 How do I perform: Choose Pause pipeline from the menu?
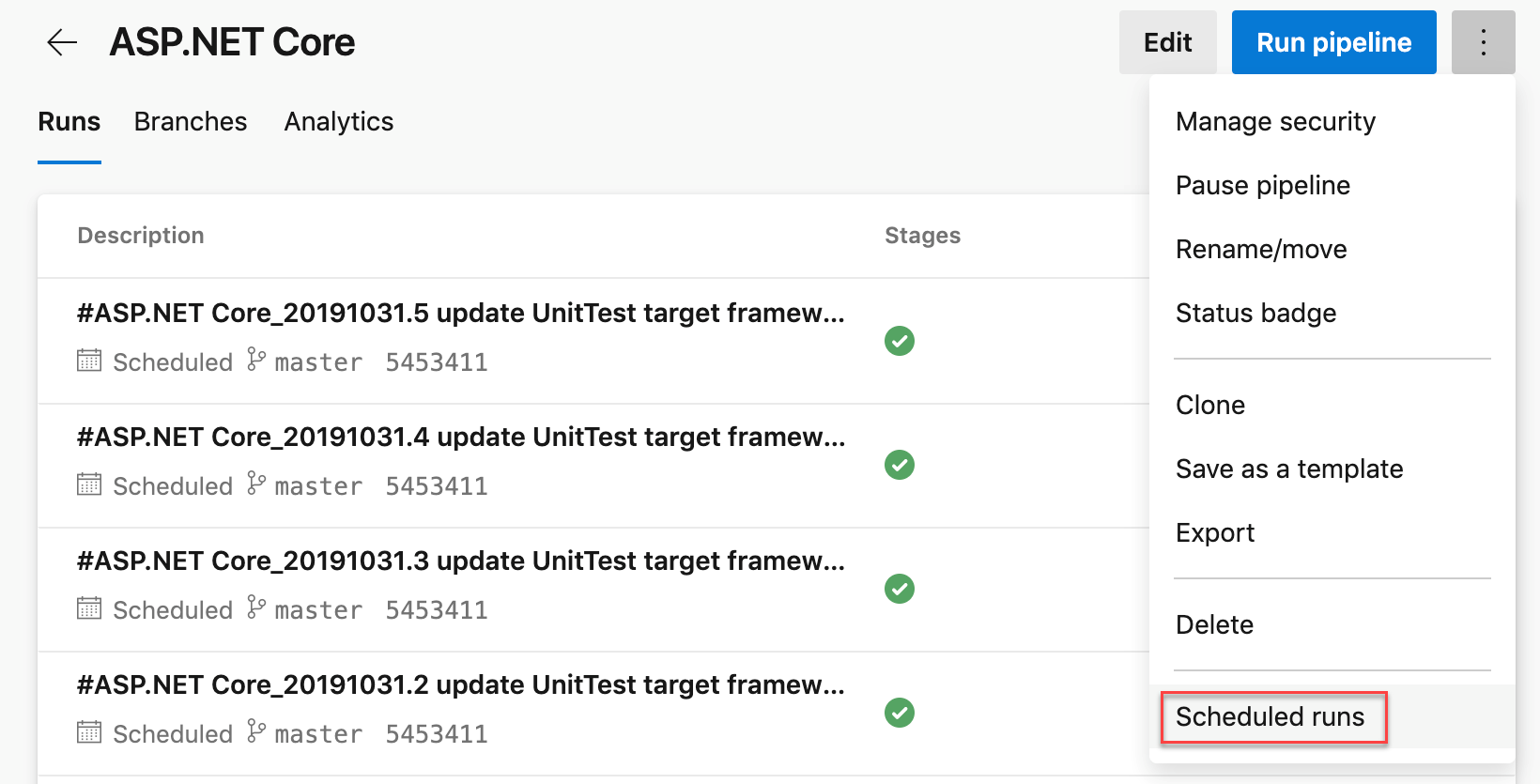(1263, 185)
